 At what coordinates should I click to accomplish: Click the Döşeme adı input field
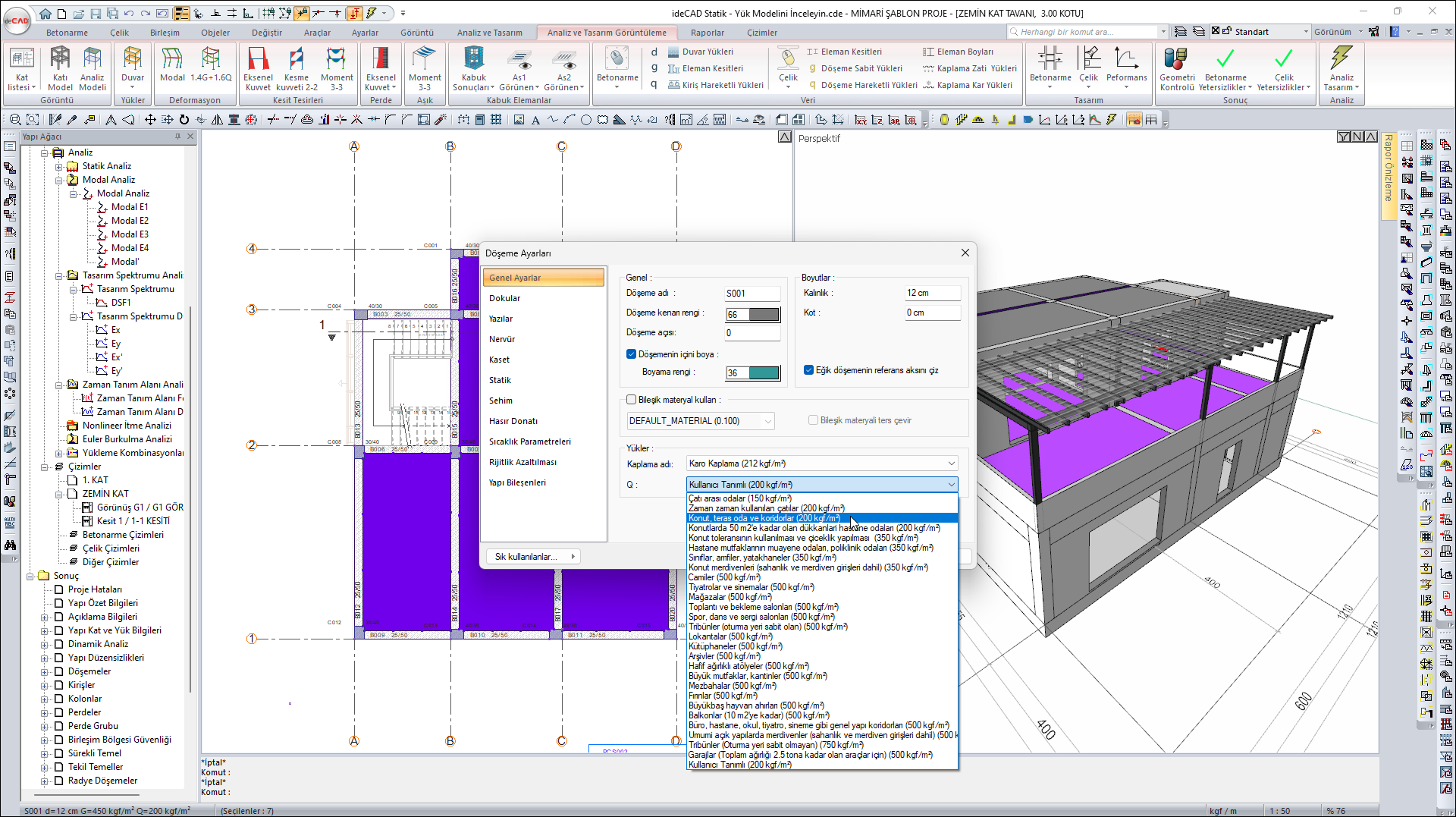tap(752, 294)
